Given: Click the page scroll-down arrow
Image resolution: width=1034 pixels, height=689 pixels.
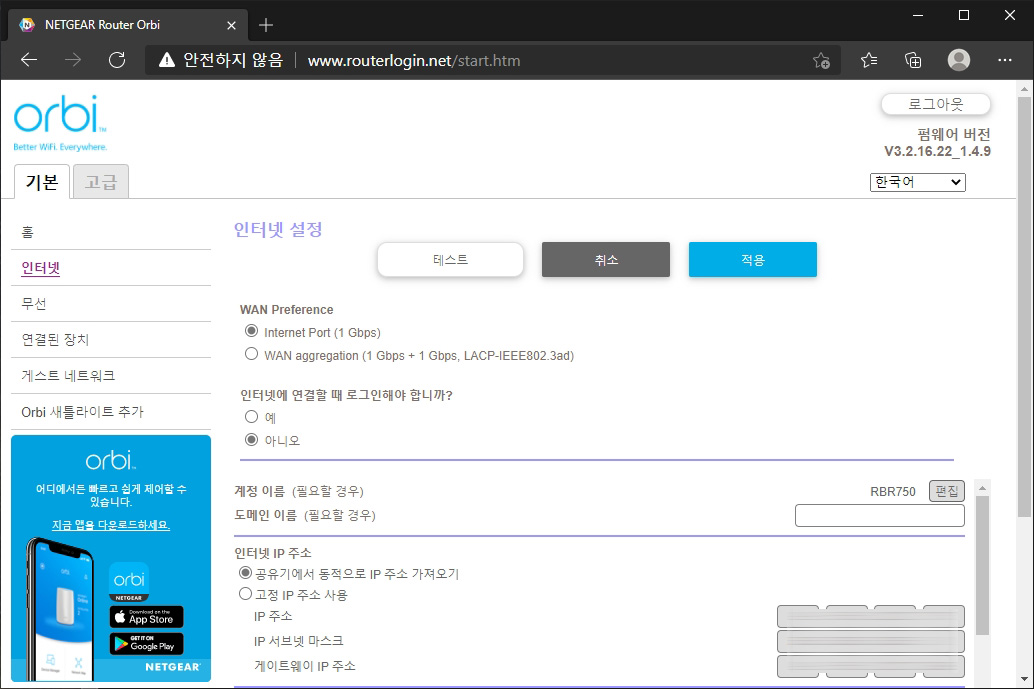Looking at the screenshot, I should (1024, 679).
